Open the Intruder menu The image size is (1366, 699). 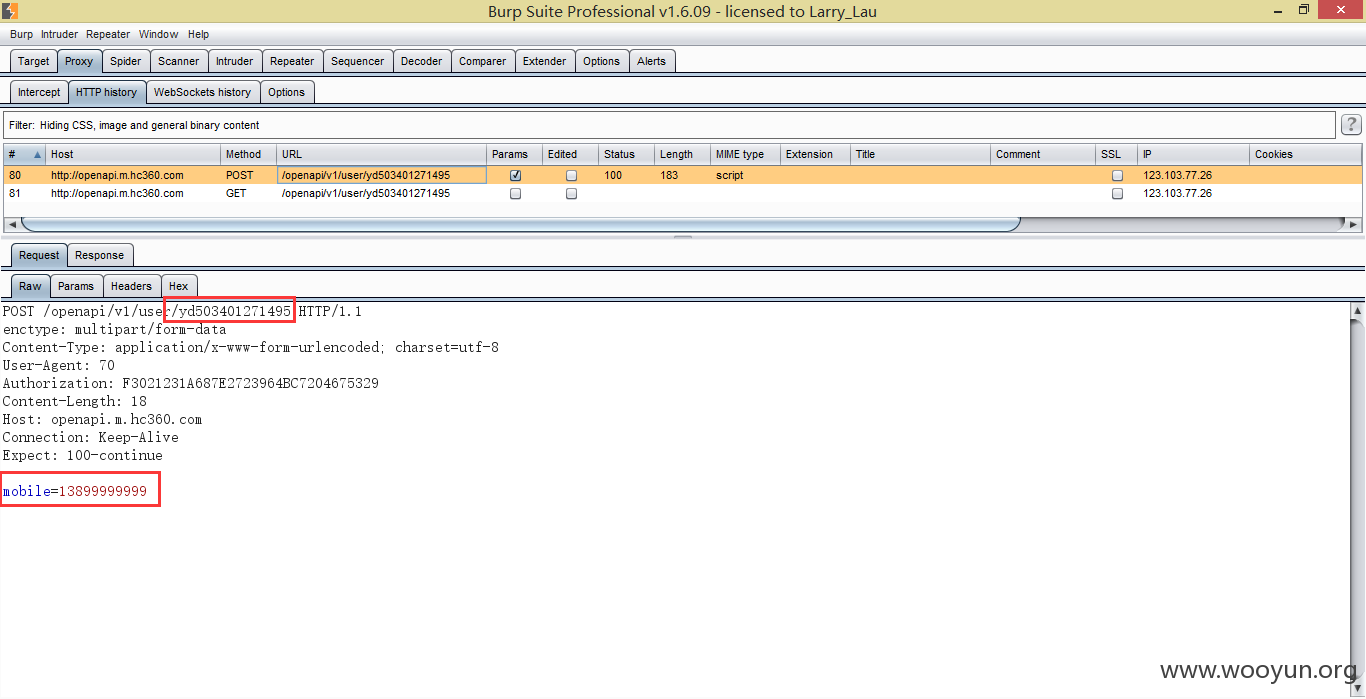(60, 34)
